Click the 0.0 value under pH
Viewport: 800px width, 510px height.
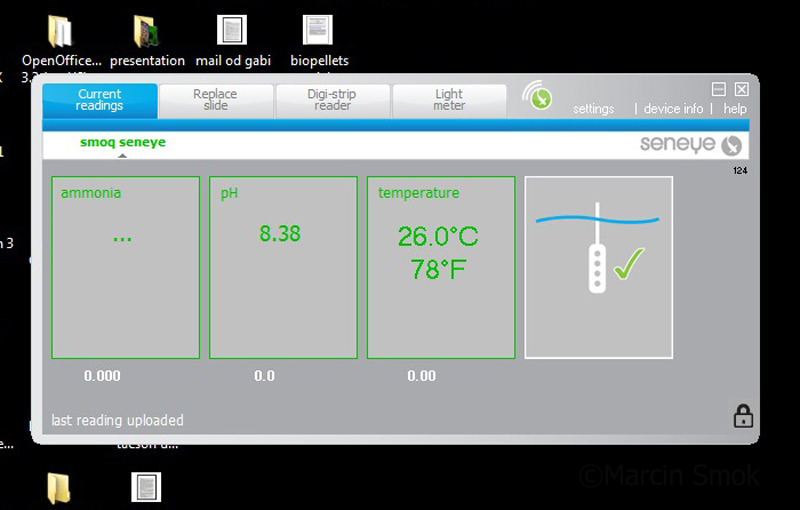264,376
